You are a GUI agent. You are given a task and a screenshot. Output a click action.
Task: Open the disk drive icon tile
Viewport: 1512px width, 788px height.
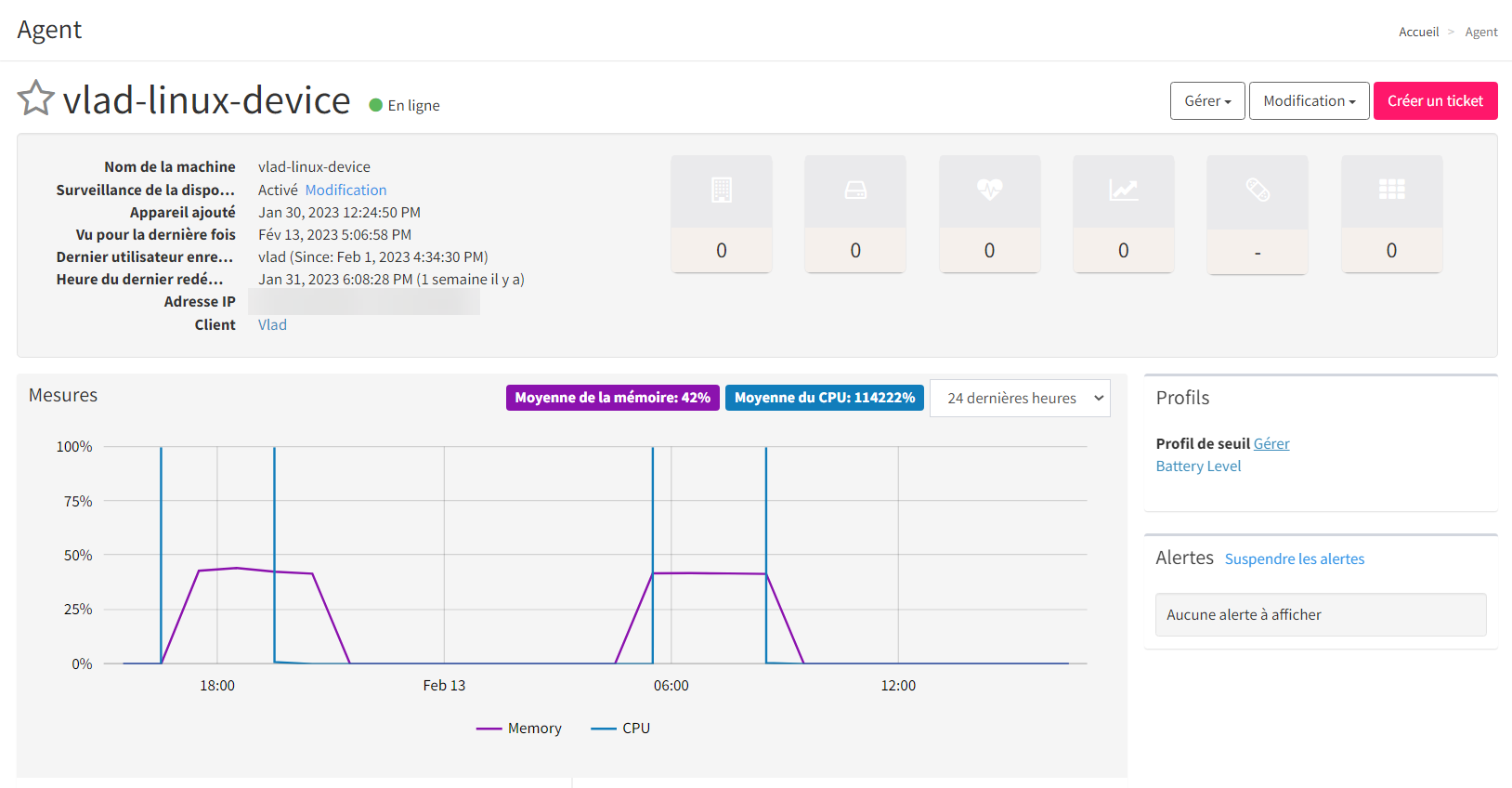(x=855, y=214)
